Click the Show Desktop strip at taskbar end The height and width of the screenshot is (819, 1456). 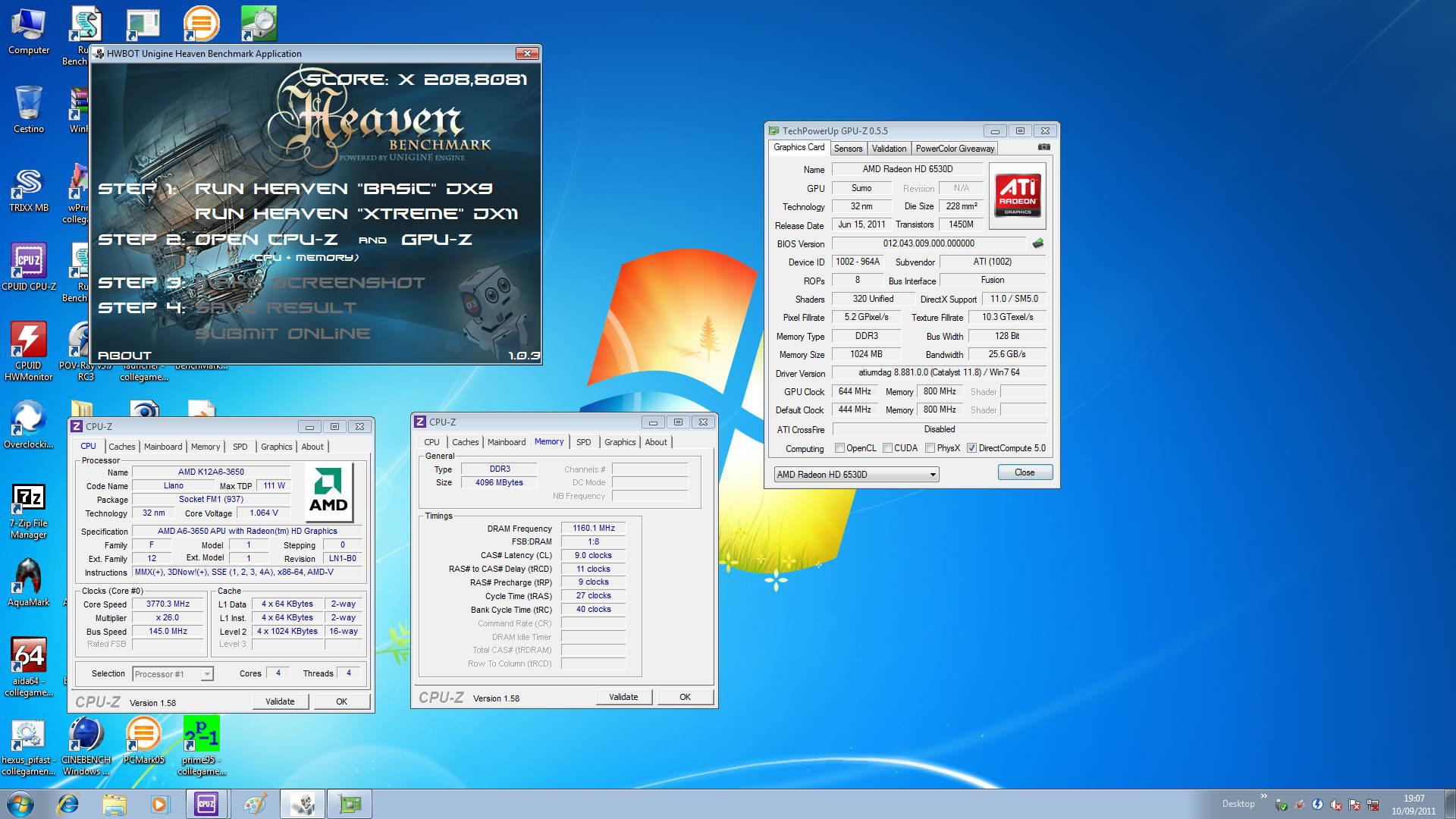pos(1450,804)
